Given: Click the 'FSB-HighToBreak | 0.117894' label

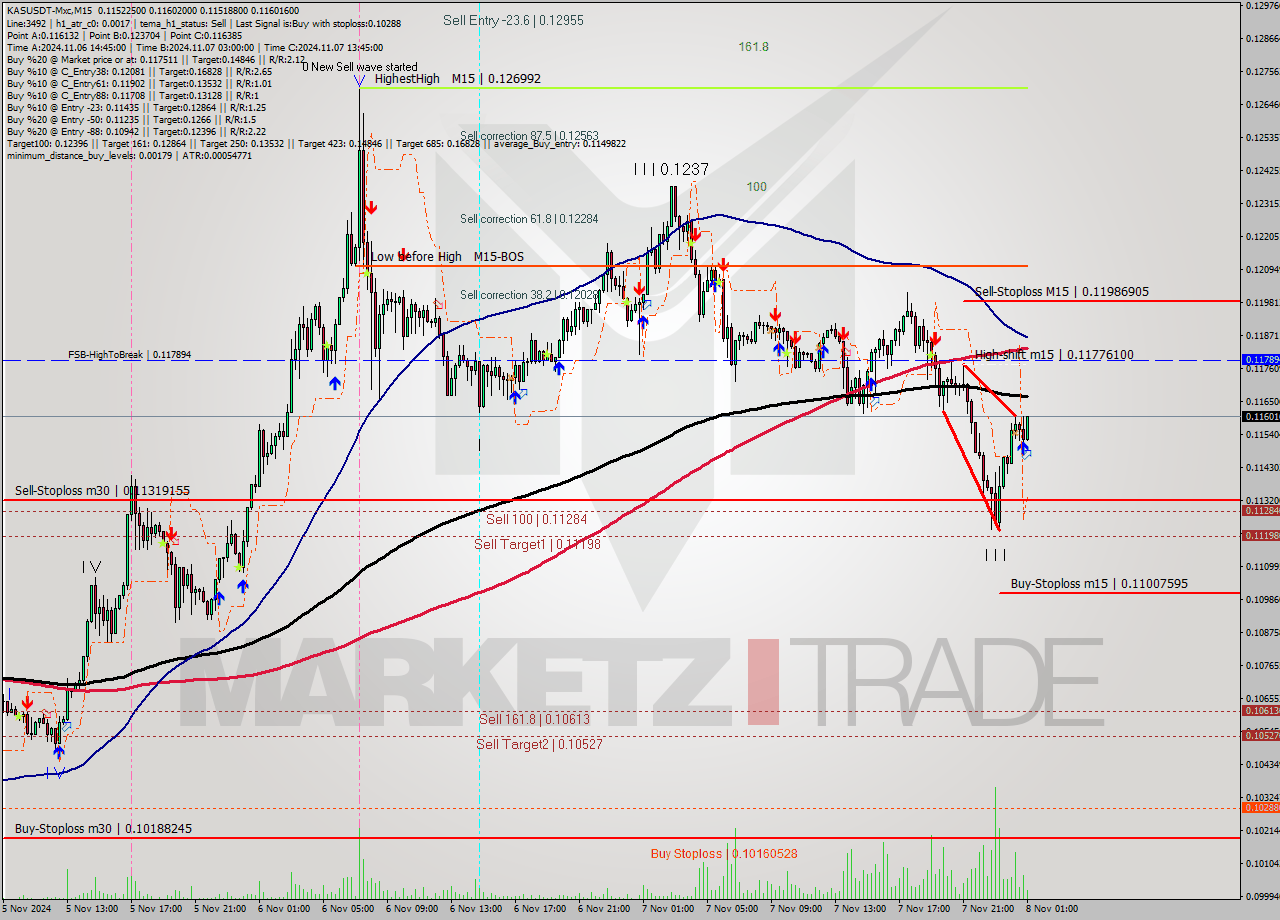Looking at the screenshot, I should click(129, 354).
